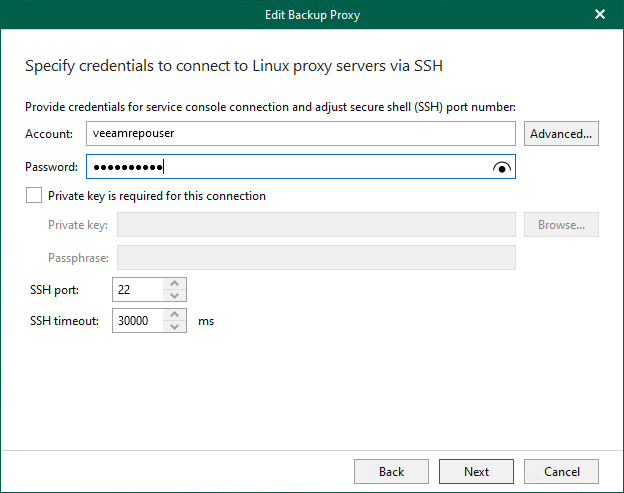This screenshot has height=493, width=624.
Task: Click the Passphrase input box
Action: point(316,258)
